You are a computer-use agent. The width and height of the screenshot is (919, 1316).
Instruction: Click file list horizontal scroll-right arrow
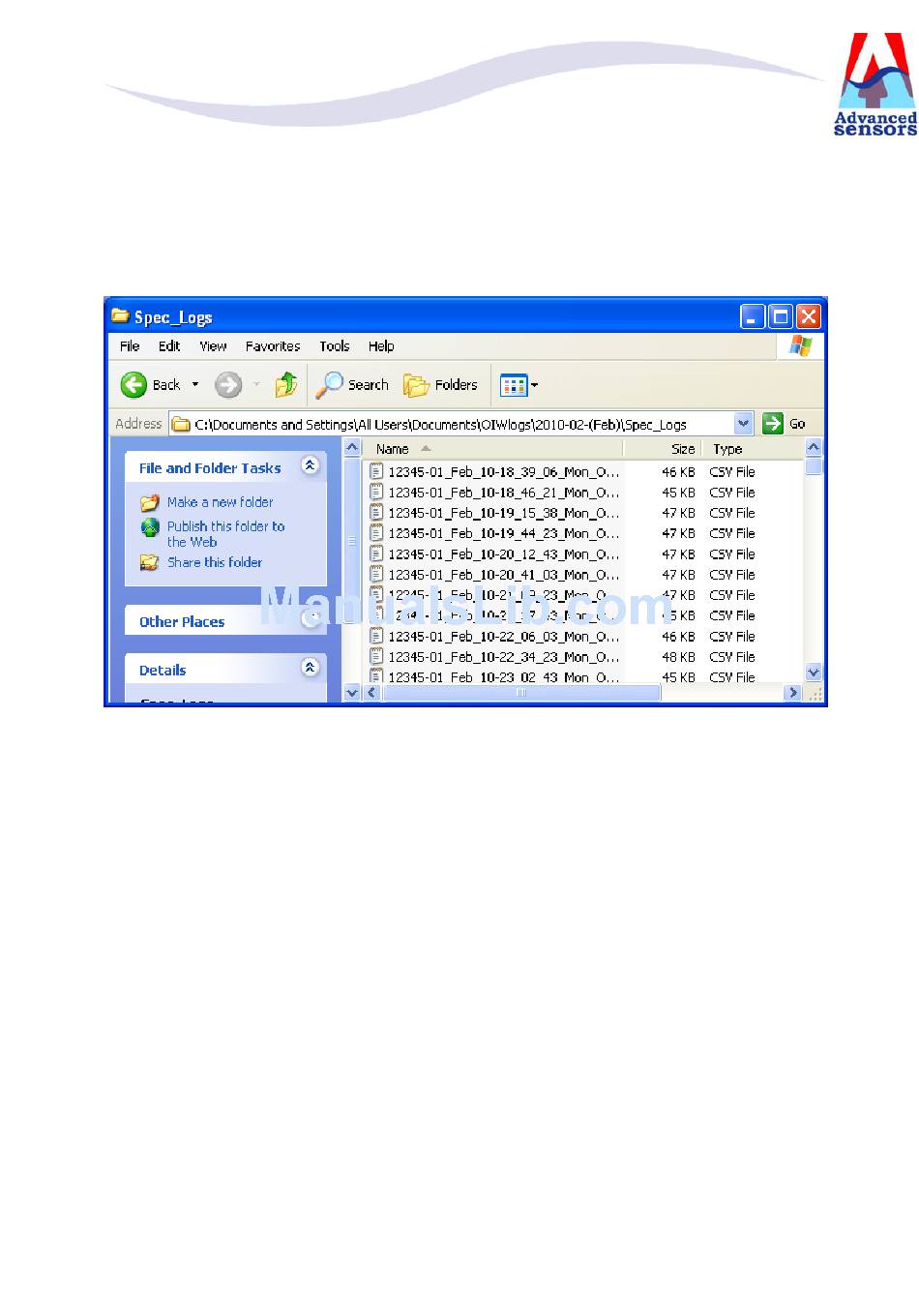click(794, 693)
